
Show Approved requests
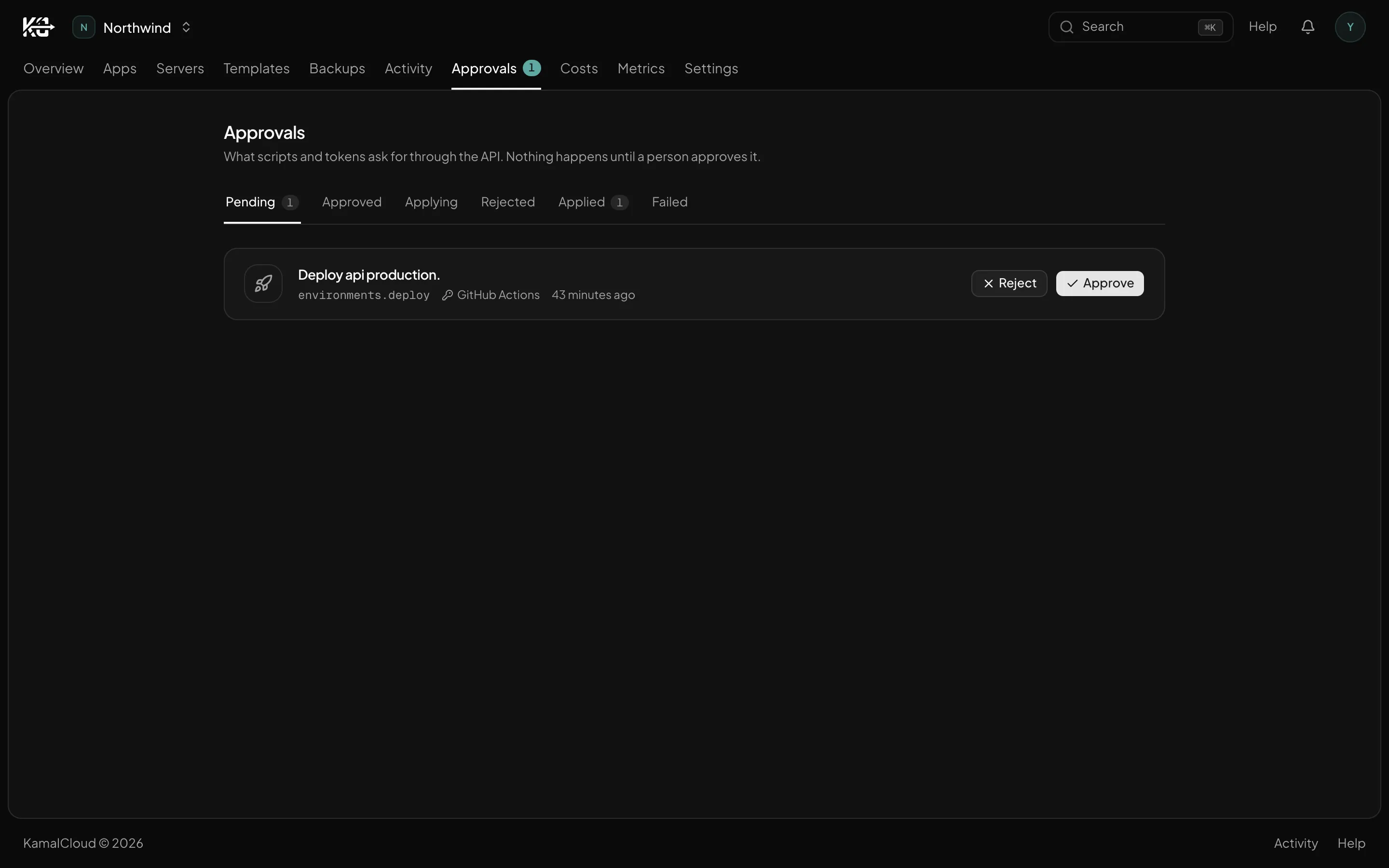coord(352,202)
